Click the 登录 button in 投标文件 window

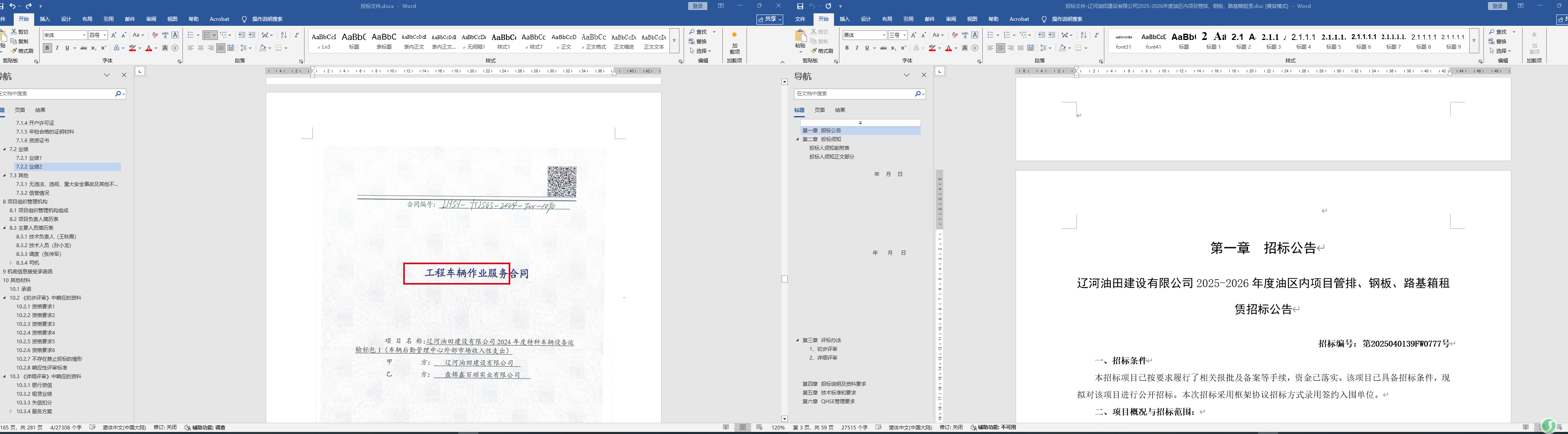[698, 6]
